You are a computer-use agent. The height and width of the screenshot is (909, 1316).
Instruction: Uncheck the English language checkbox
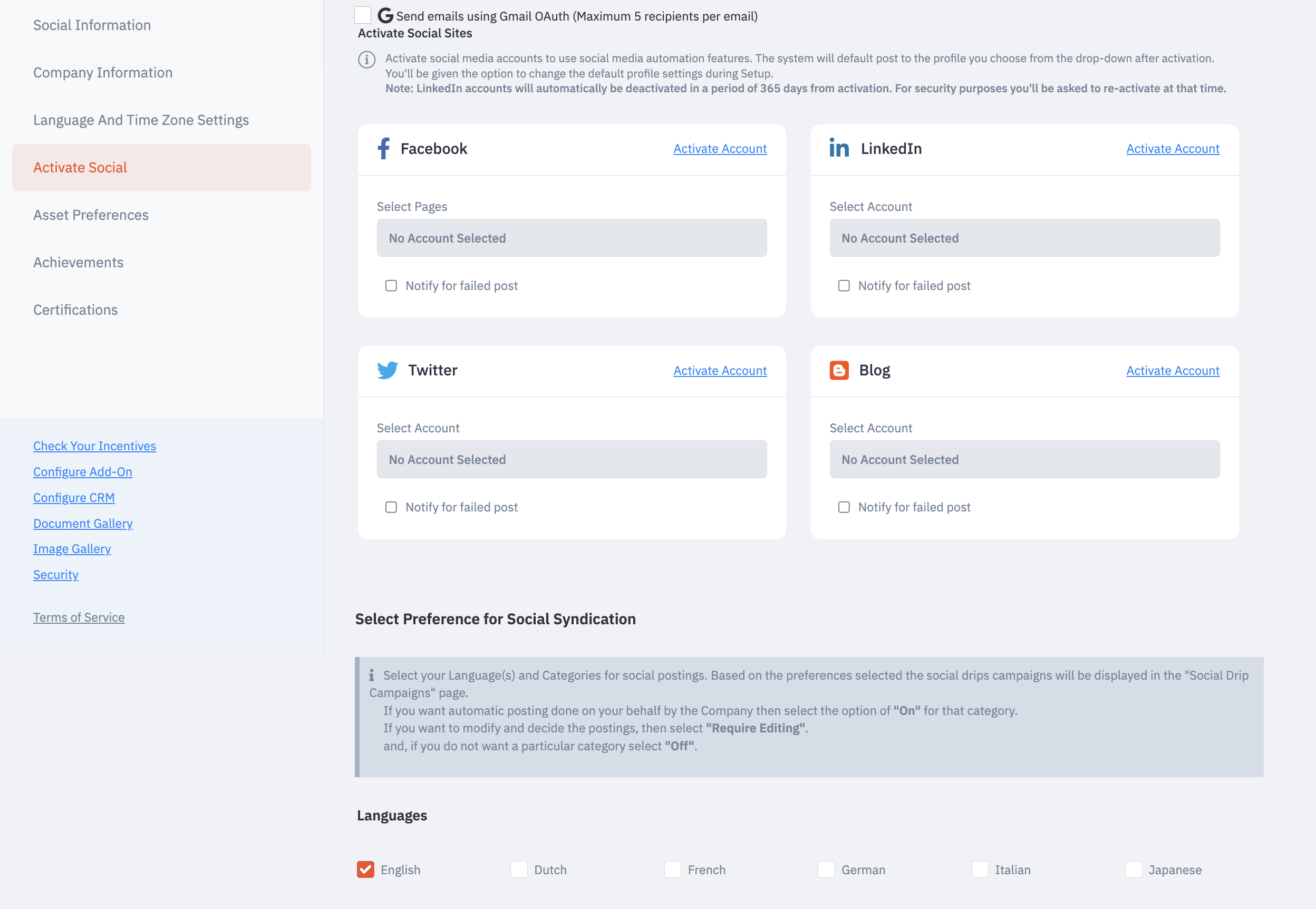tap(365, 869)
